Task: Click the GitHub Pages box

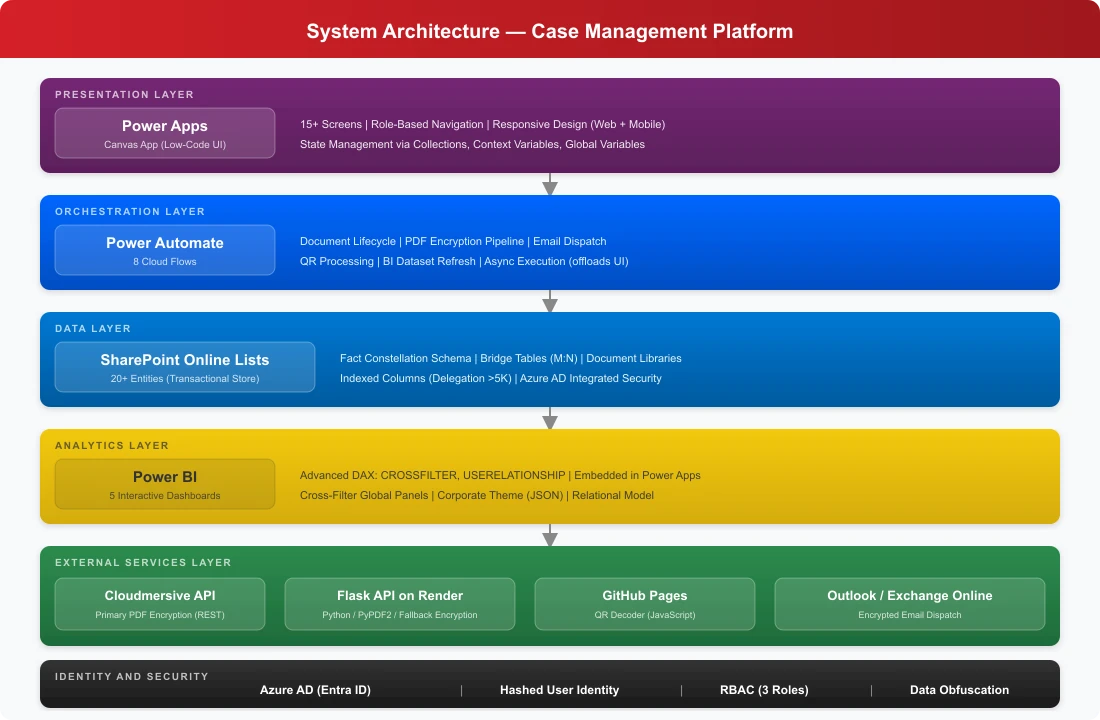Action: click(x=645, y=604)
